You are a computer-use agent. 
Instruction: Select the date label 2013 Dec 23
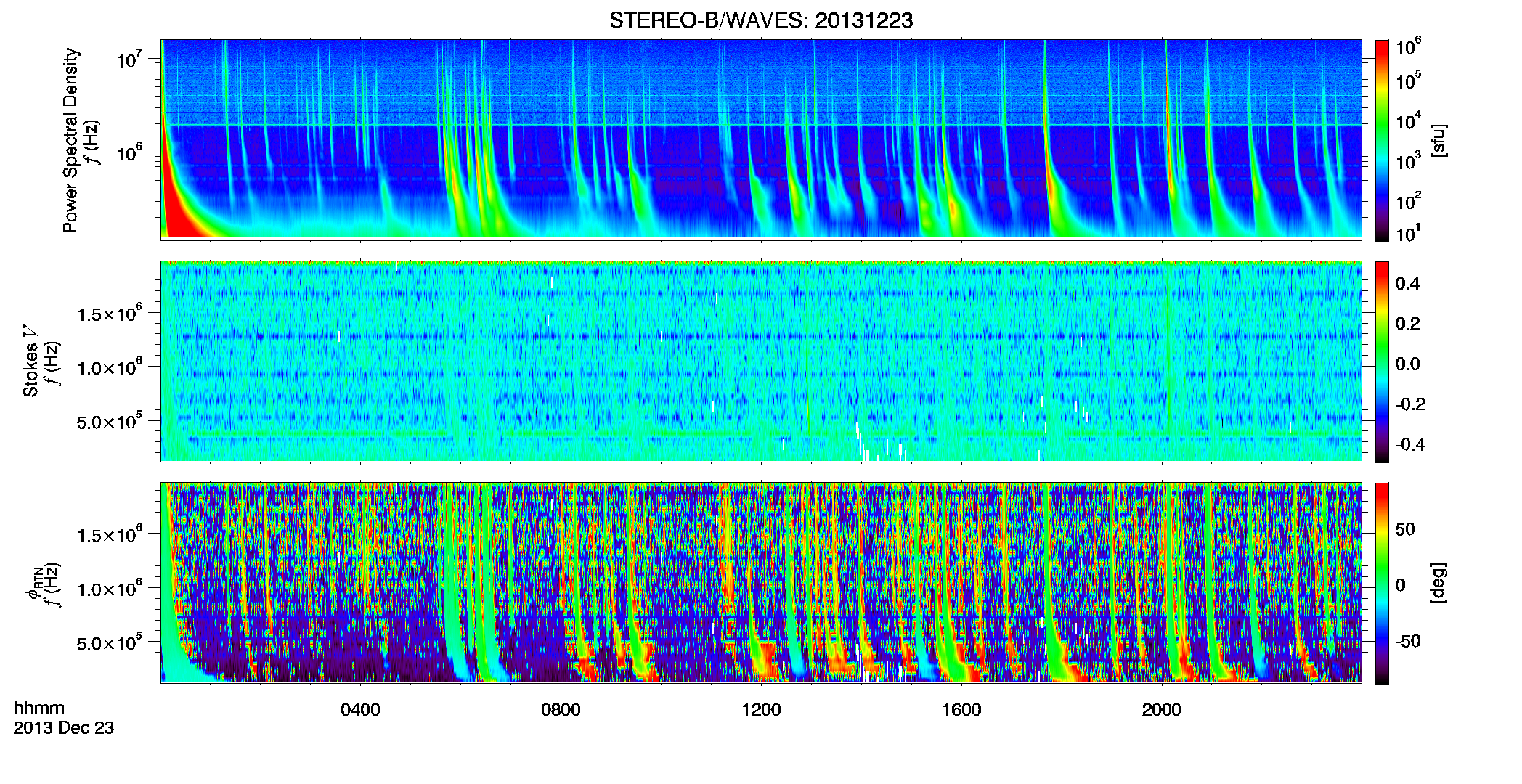coord(64,728)
